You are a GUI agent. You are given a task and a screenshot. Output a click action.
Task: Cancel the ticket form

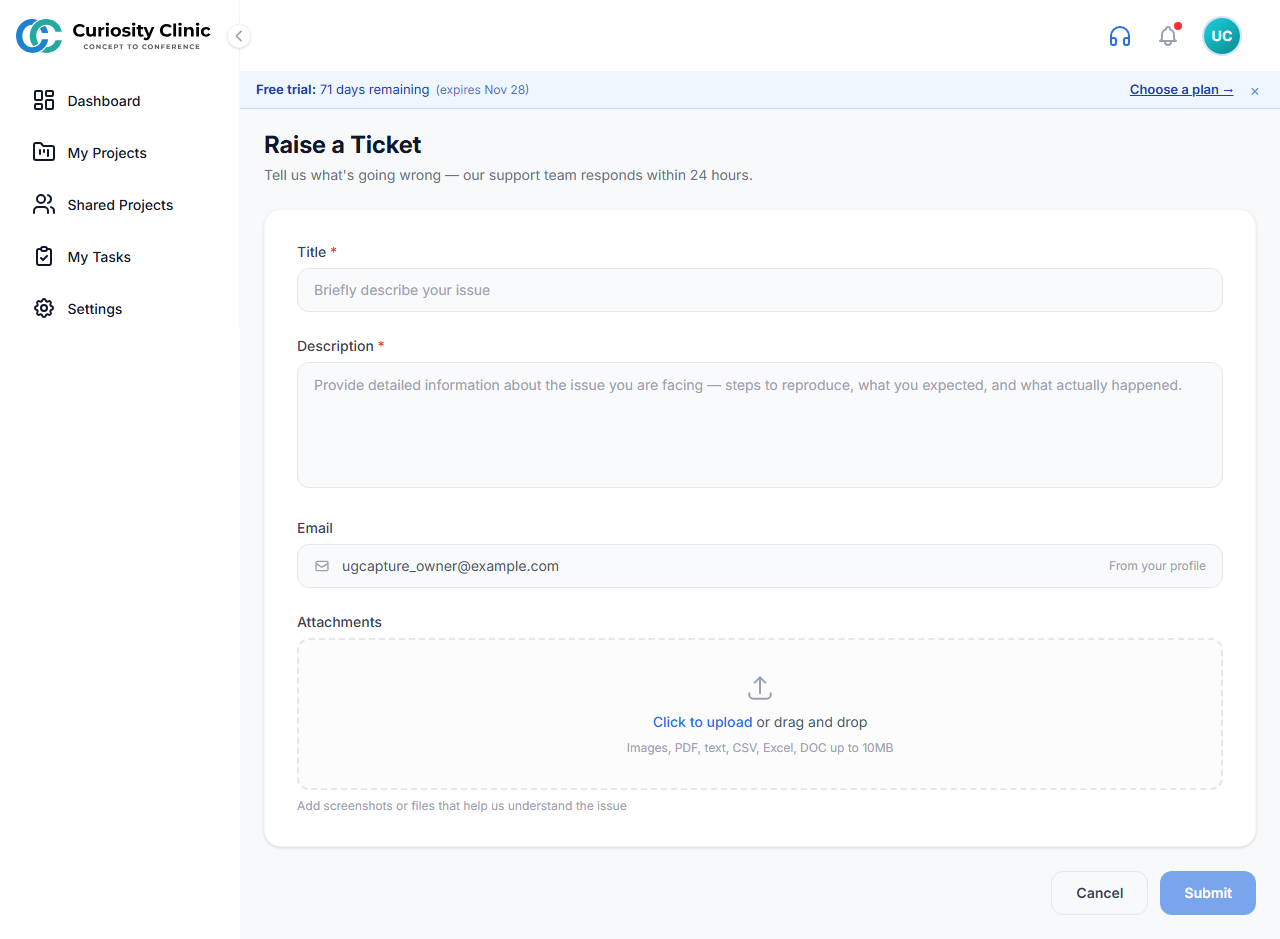coord(1099,893)
